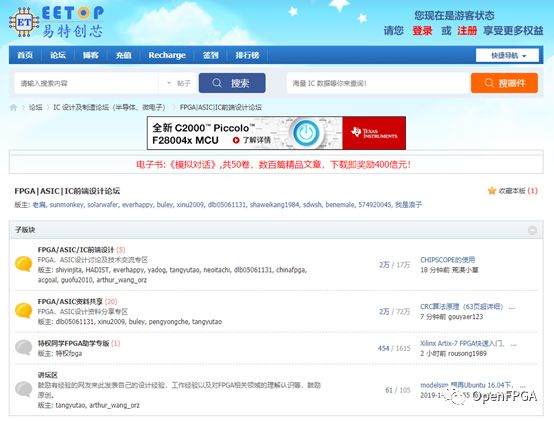Click the home icon in breadcrumb
The image size is (554, 421).
[13, 107]
